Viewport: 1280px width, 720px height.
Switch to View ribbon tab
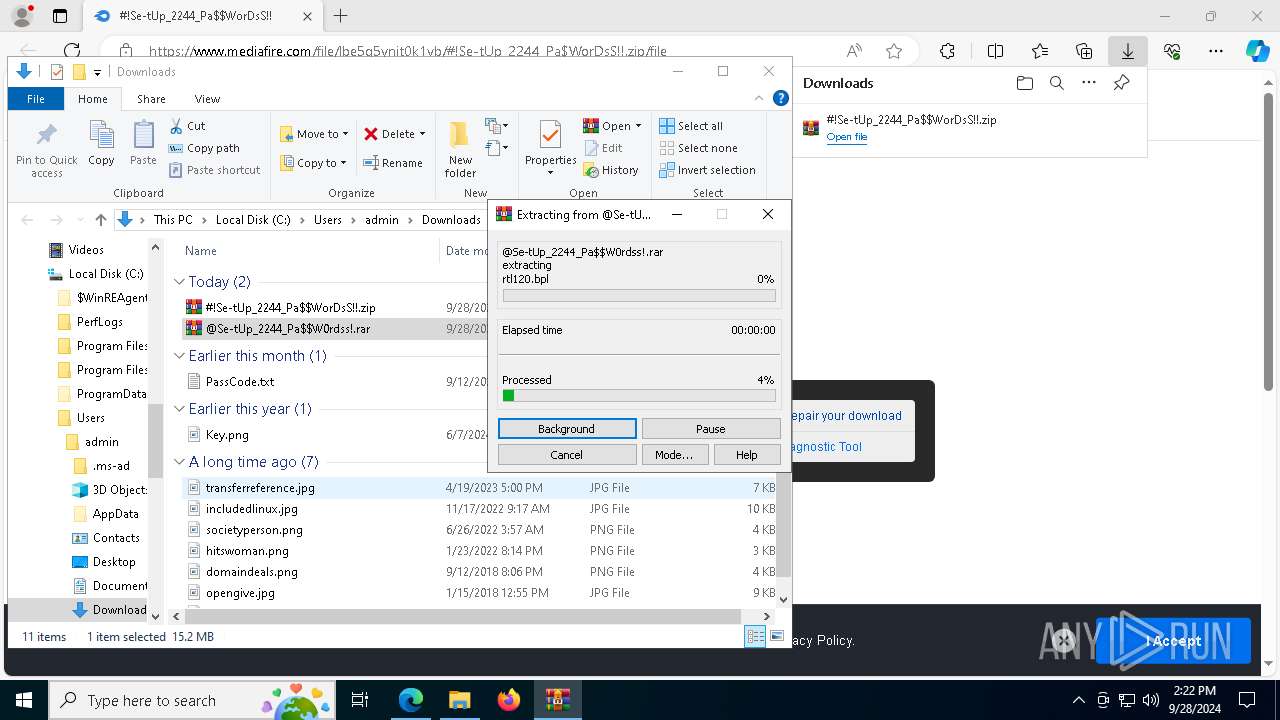coord(207,99)
